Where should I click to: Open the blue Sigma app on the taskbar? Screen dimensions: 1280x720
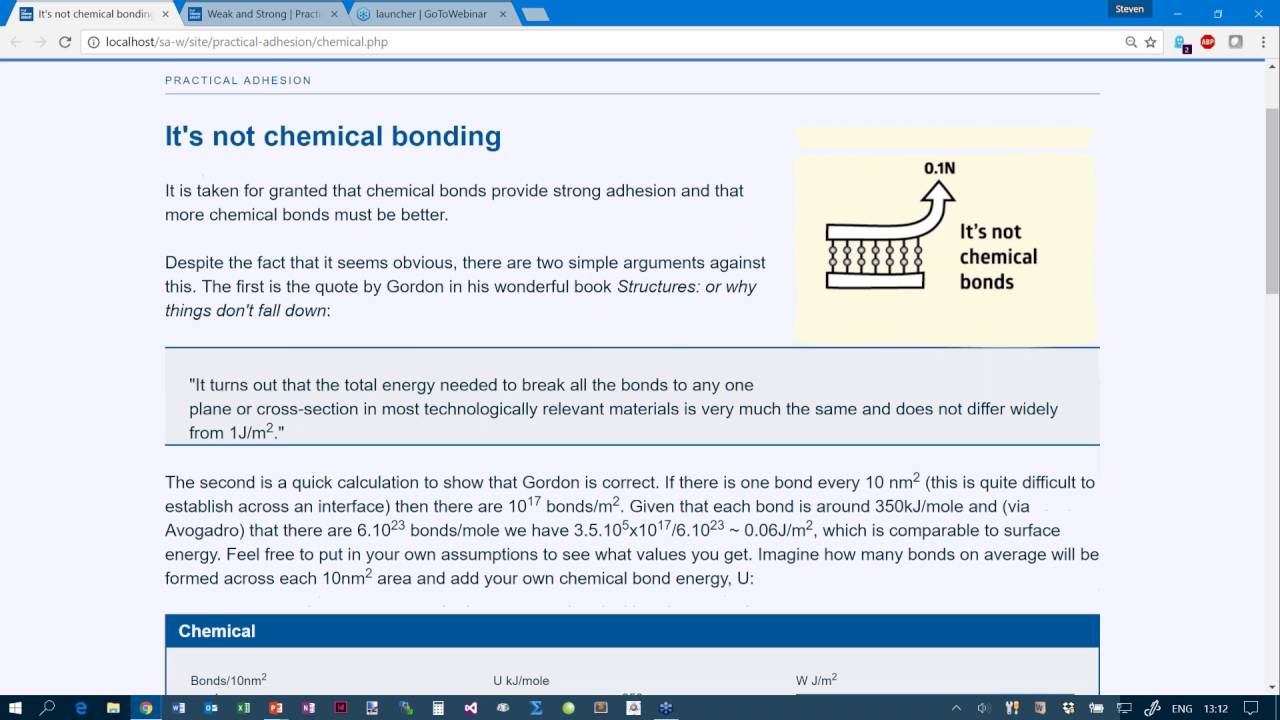[x=535, y=708]
